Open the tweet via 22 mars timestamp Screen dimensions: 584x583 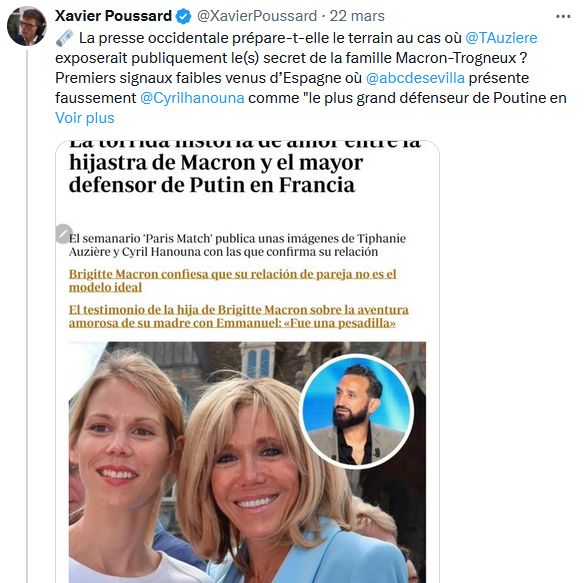click(x=357, y=16)
